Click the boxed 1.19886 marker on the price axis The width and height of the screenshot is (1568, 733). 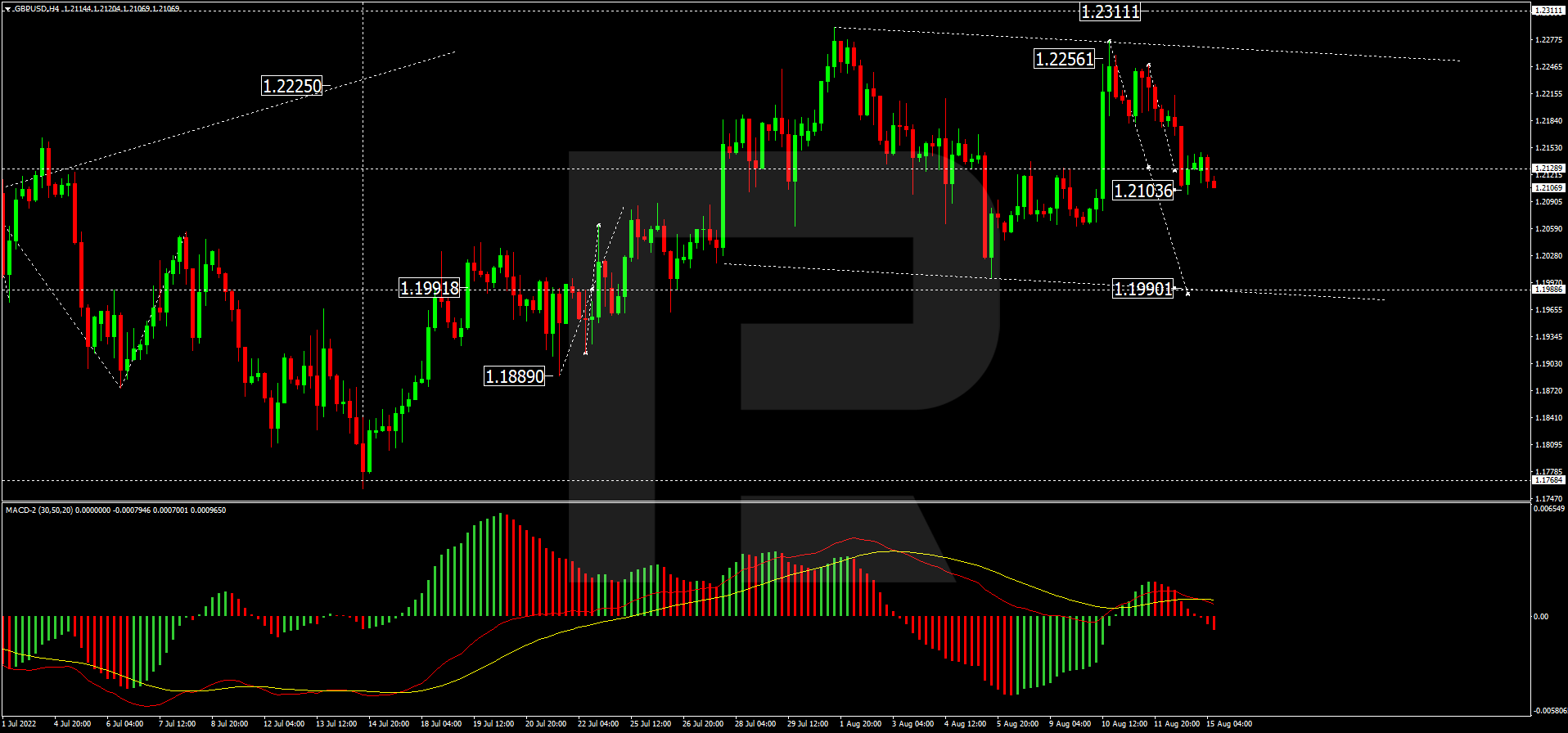click(x=1548, y=290)
